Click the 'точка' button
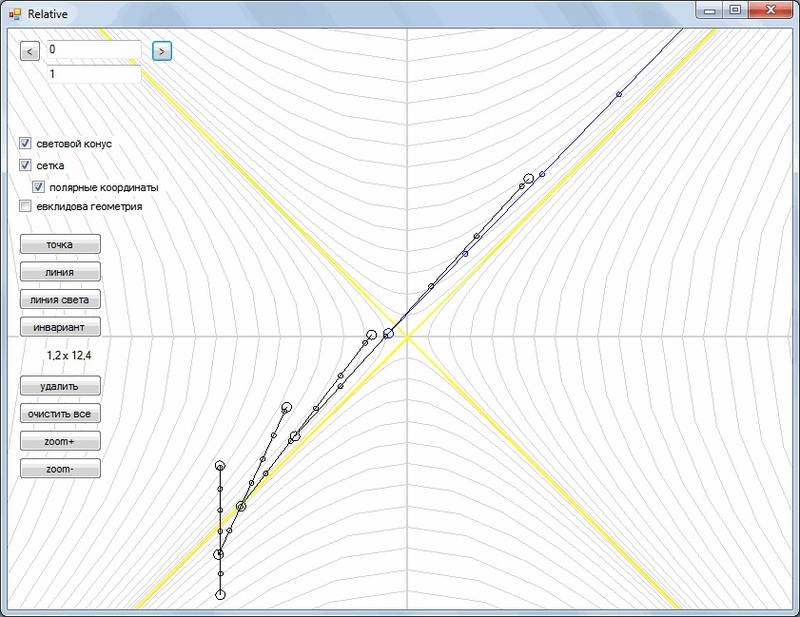This screenshot has width=800, height=617. (60, 244)
